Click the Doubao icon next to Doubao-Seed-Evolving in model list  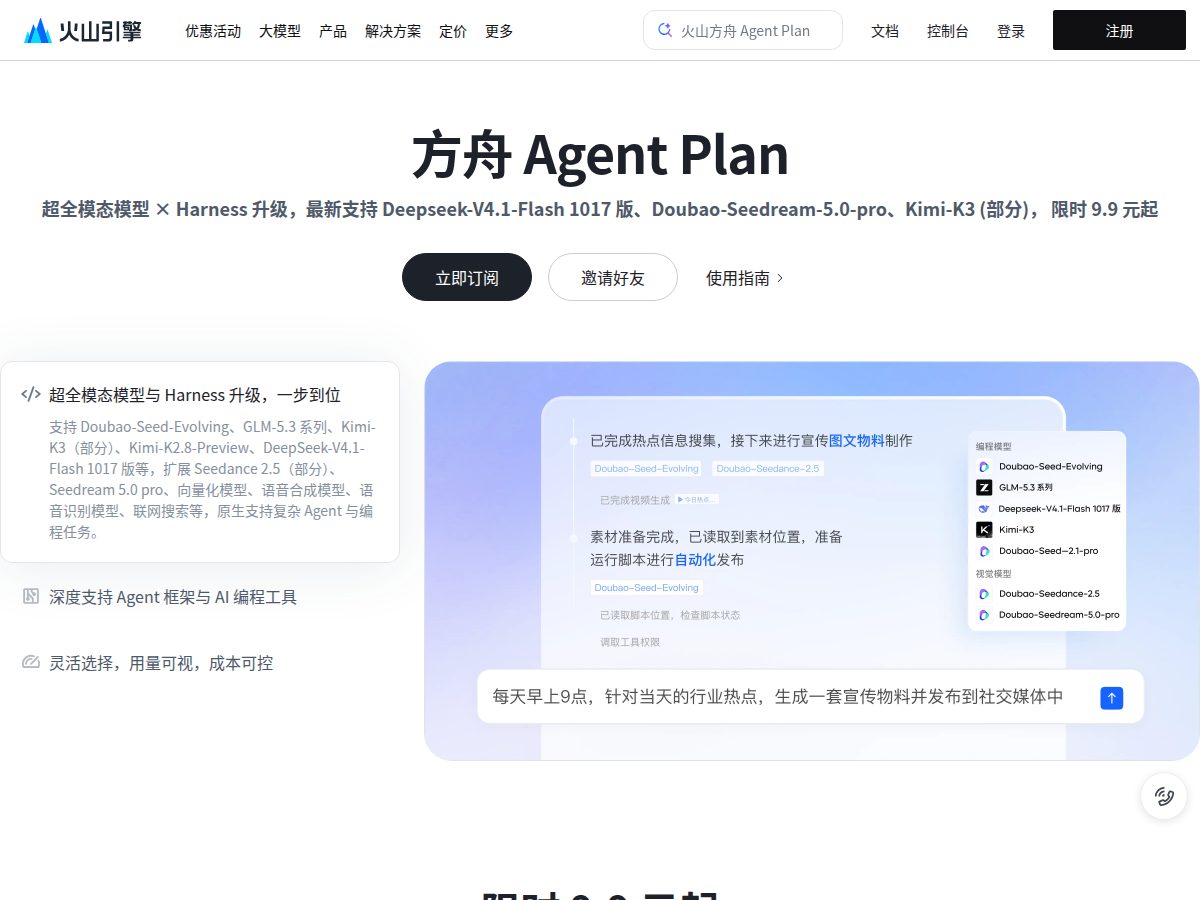click(x=984, y=466)
